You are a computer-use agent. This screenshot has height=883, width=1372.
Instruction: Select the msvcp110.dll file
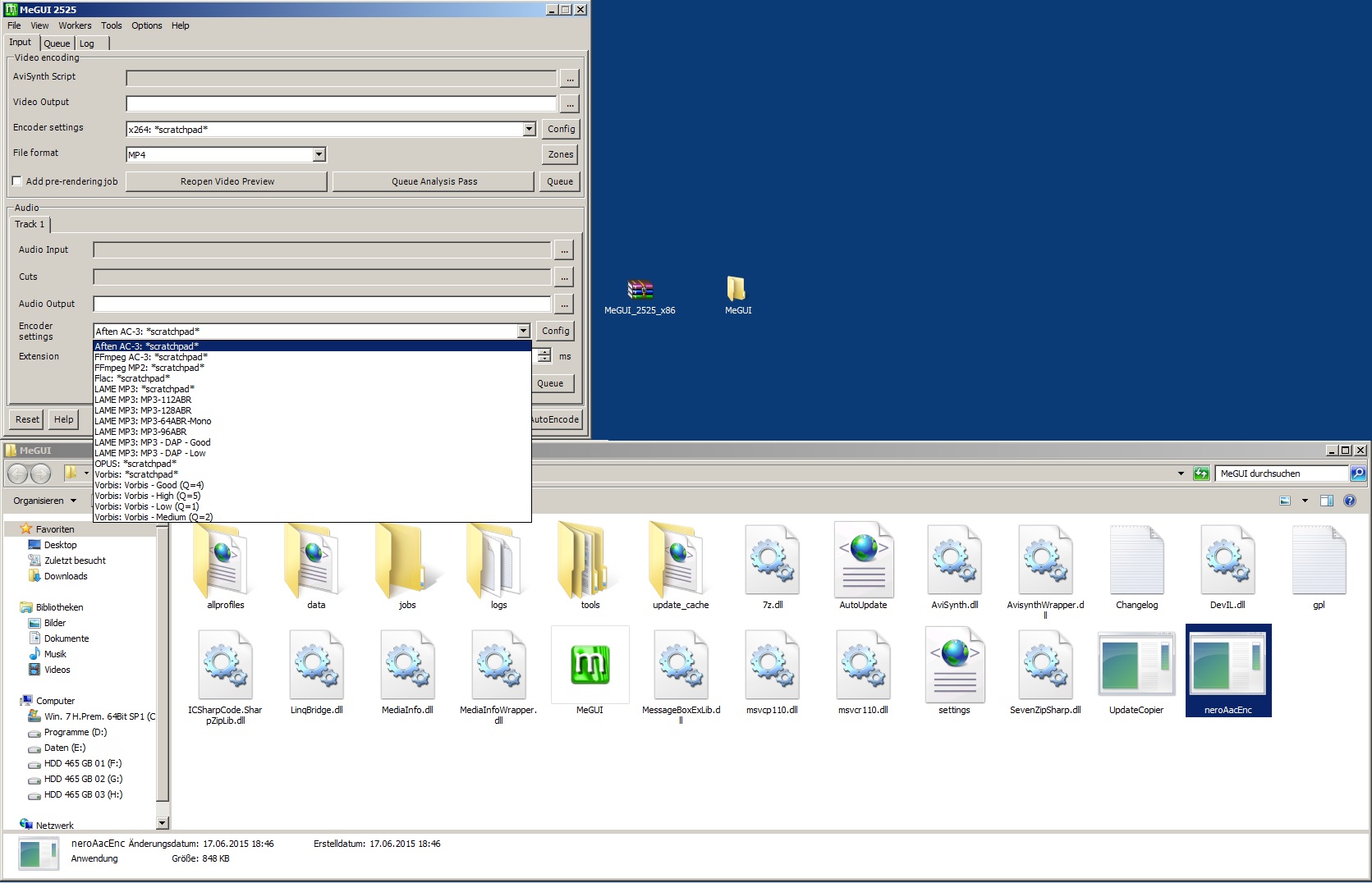[x=772, y=670]
